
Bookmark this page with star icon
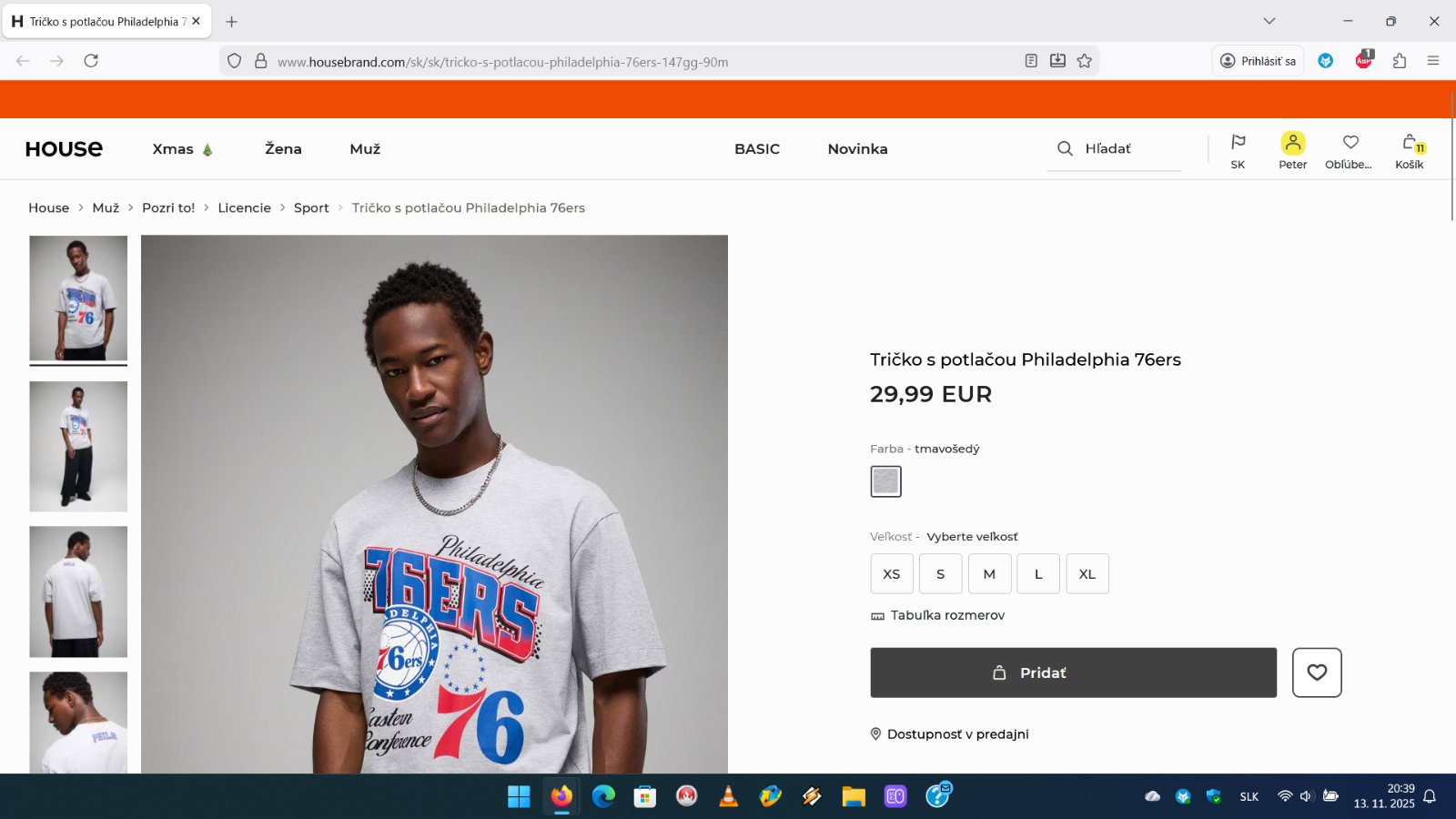click(x=1085, y=61)
